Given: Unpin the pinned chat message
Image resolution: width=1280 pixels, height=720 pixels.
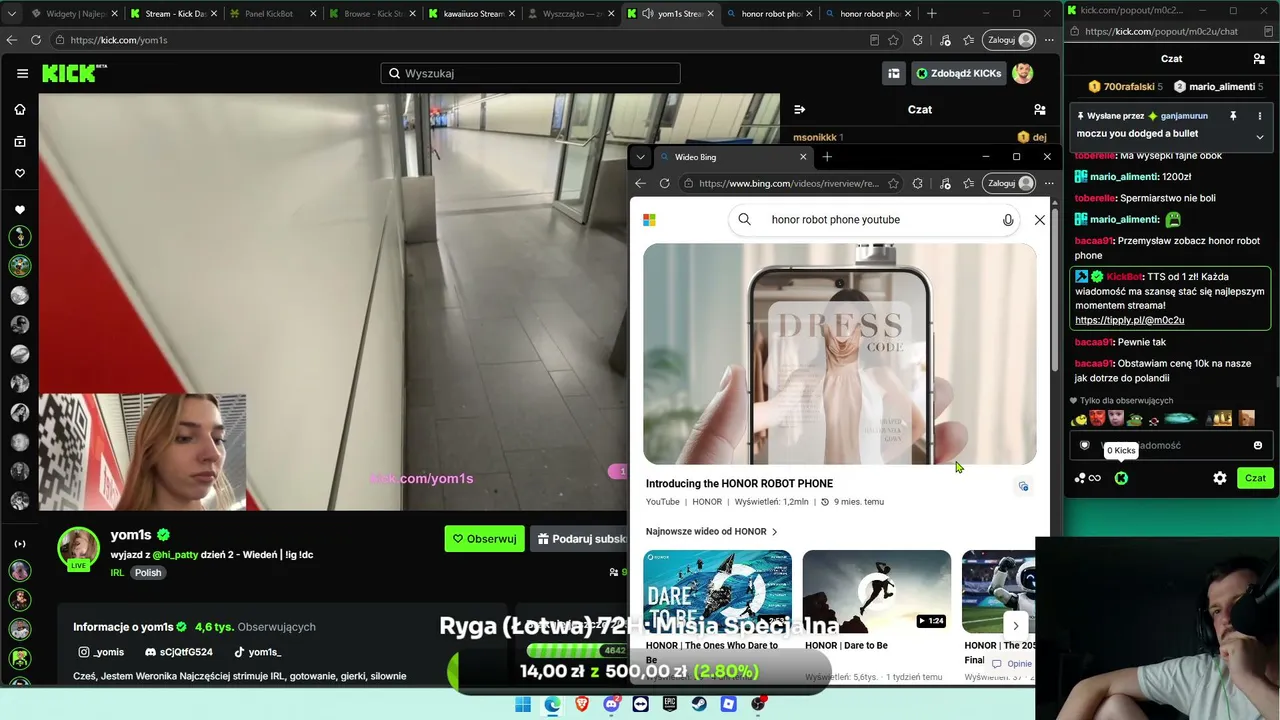Looking at the screenshot, I should tap(1233, 116).
